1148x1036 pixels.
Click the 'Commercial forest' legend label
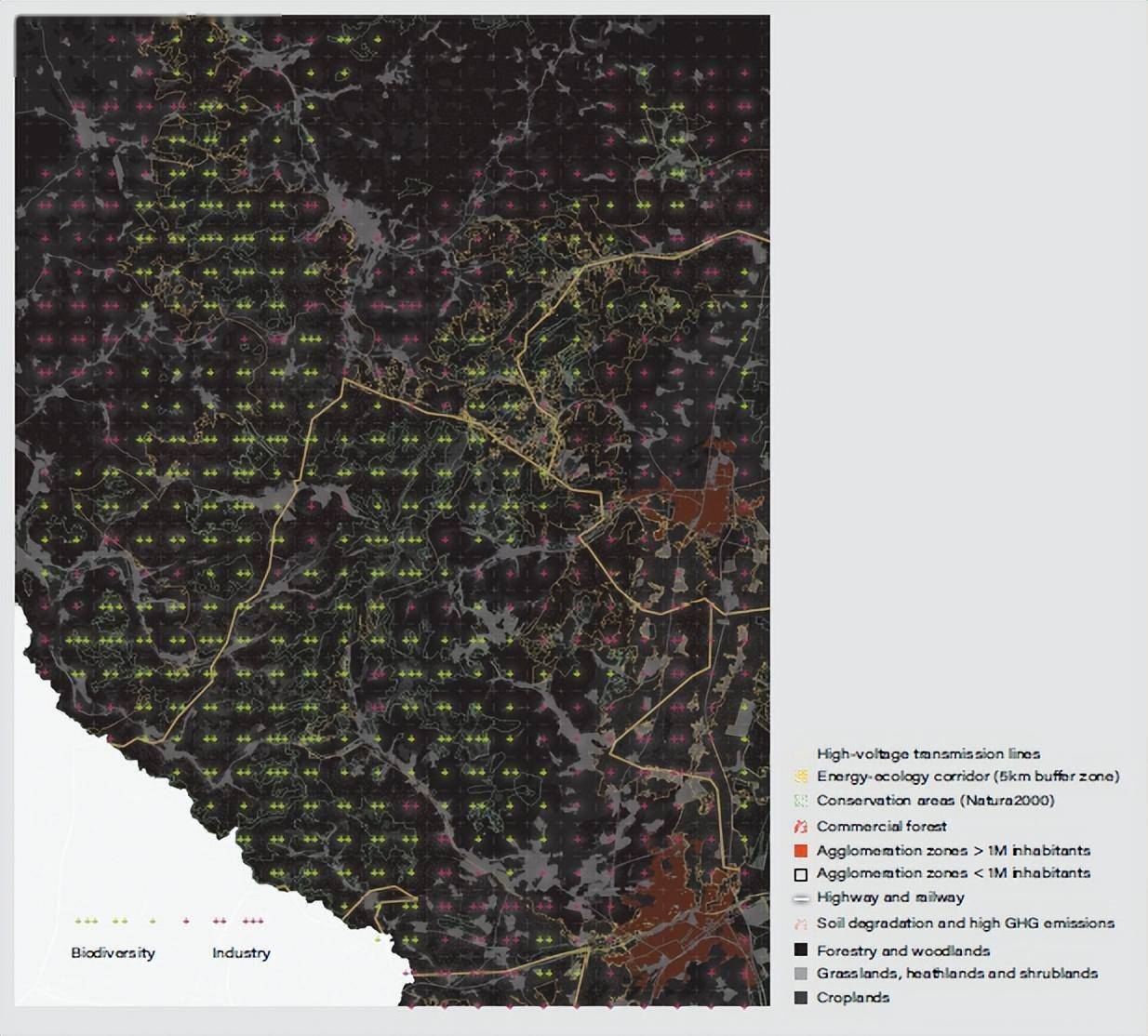pos(882,826)
